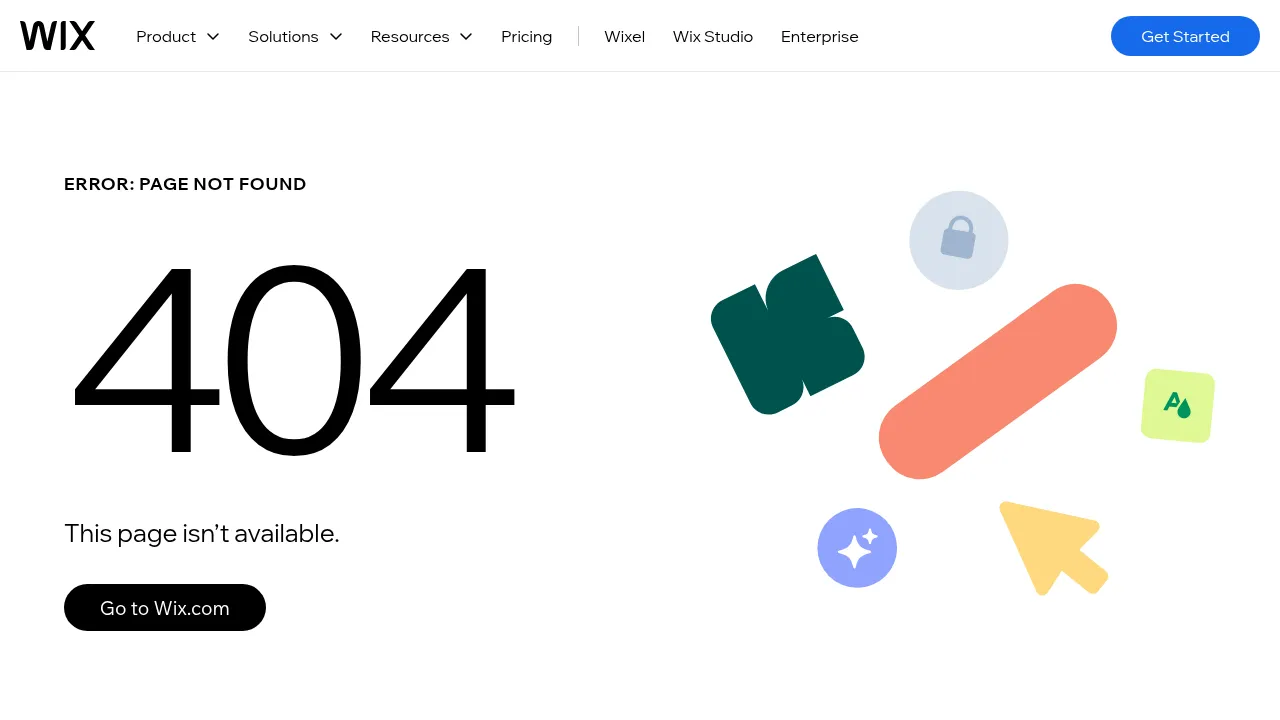Expand the Resources dropdown chevron
The height and width of the screenshot is (720, 1280).
coord(466,37)
